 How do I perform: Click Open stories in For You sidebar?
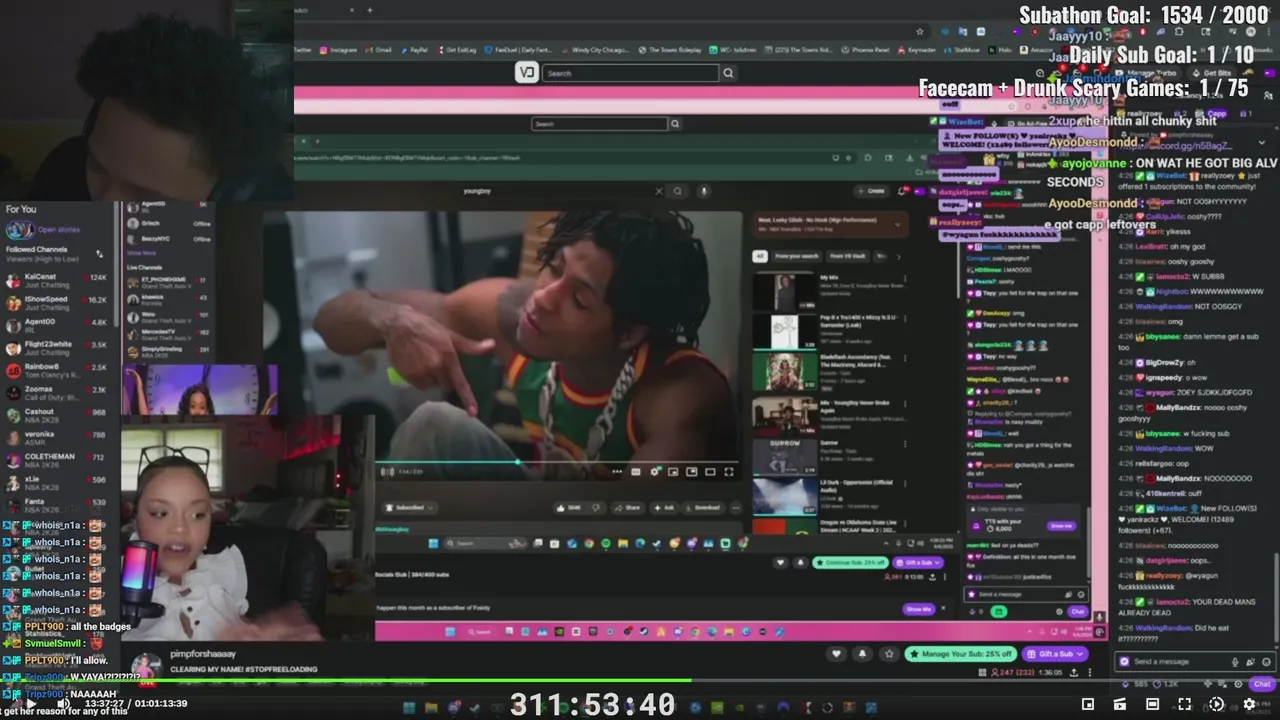click(59, 230)
